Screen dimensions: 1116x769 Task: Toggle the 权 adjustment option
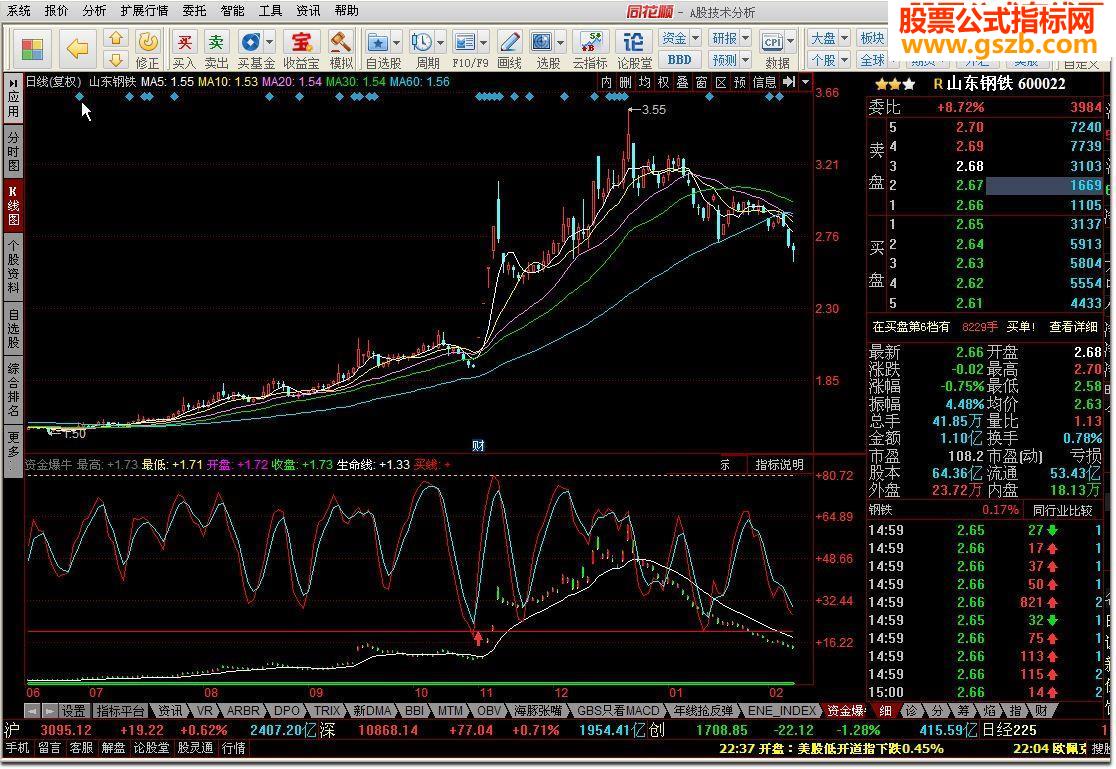coord(663,83)
